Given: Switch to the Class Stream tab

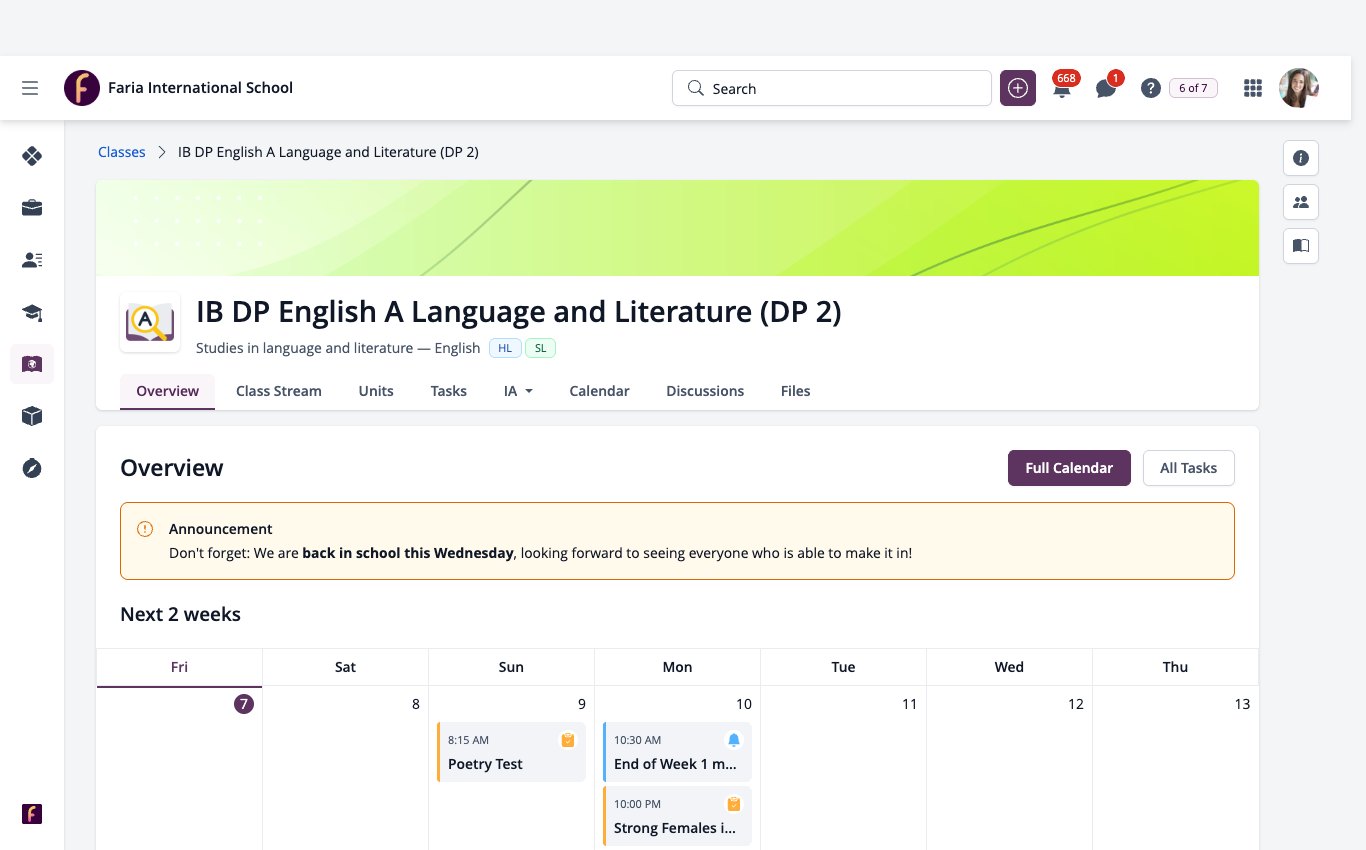Looking at the screenshot, I should click(x=279, y=391).
